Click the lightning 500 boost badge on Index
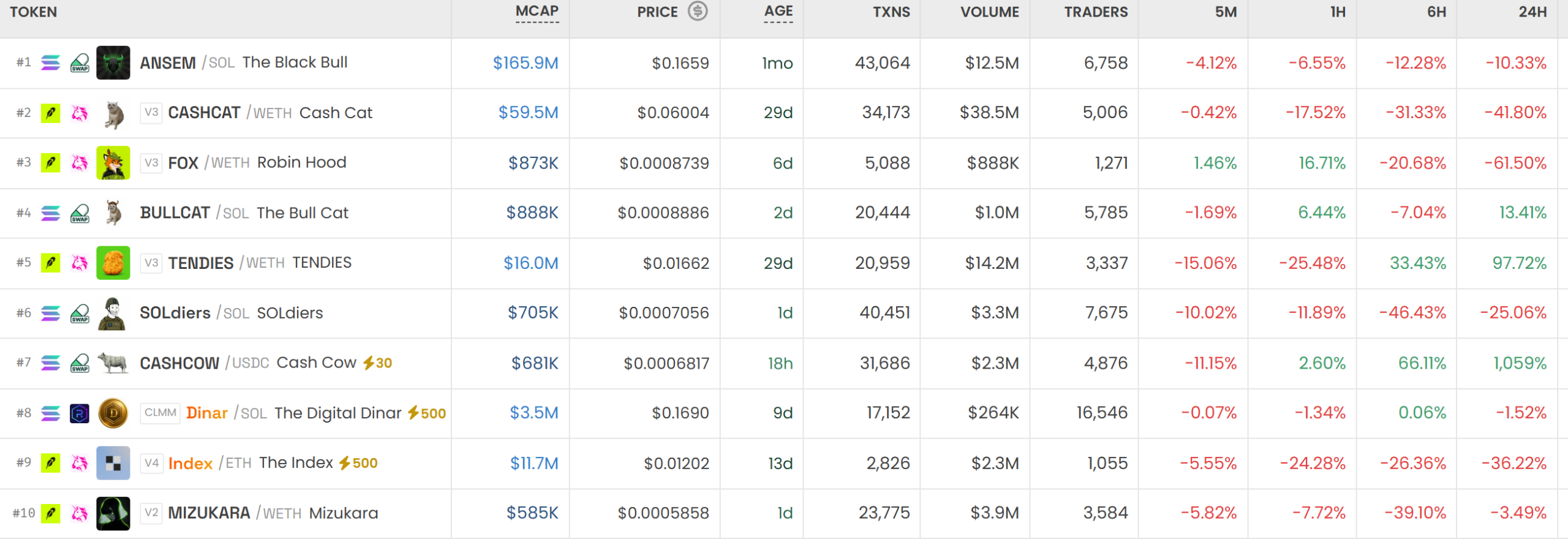 [x=358, y=463]
